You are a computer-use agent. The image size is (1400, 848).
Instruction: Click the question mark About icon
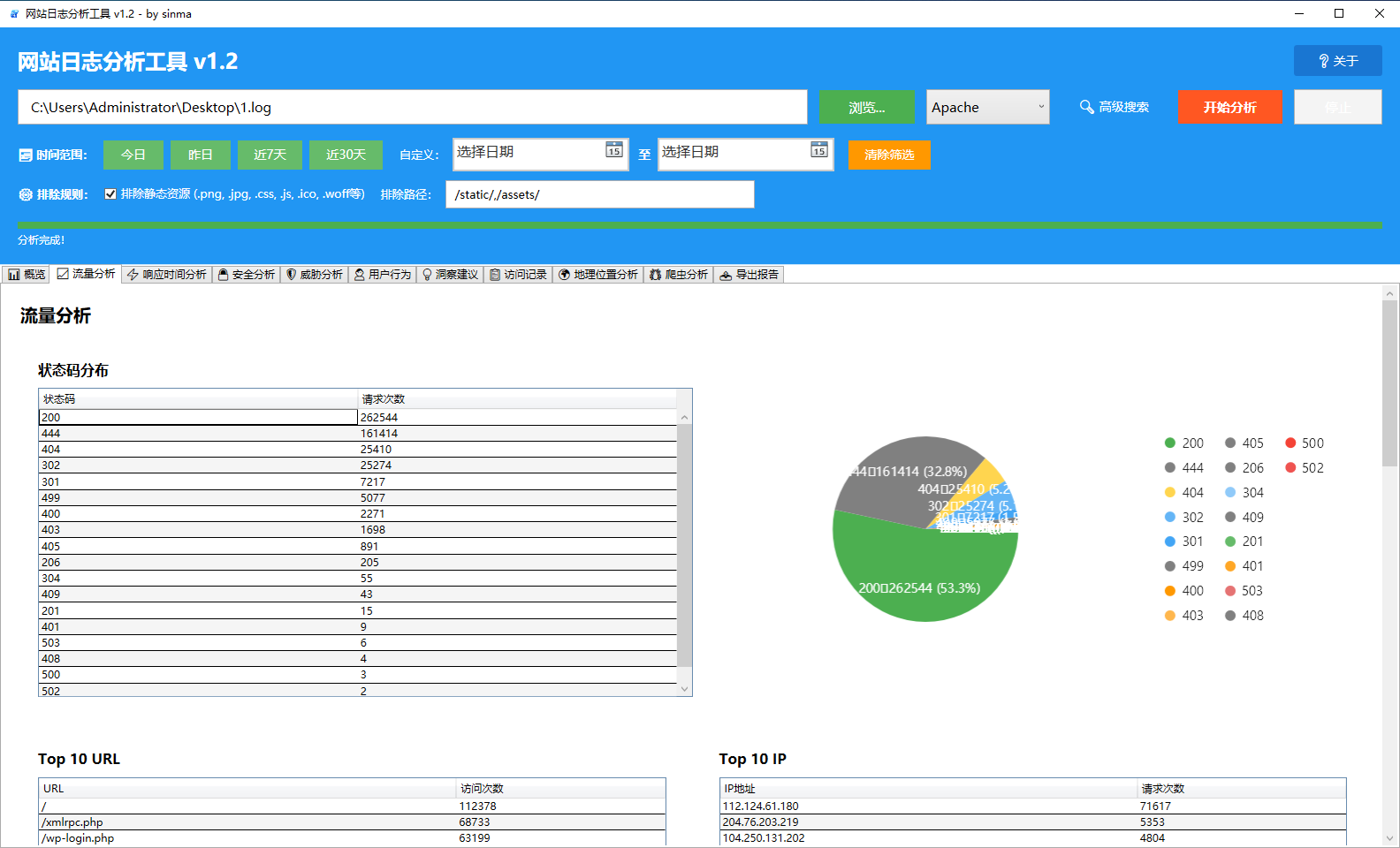1323,61
